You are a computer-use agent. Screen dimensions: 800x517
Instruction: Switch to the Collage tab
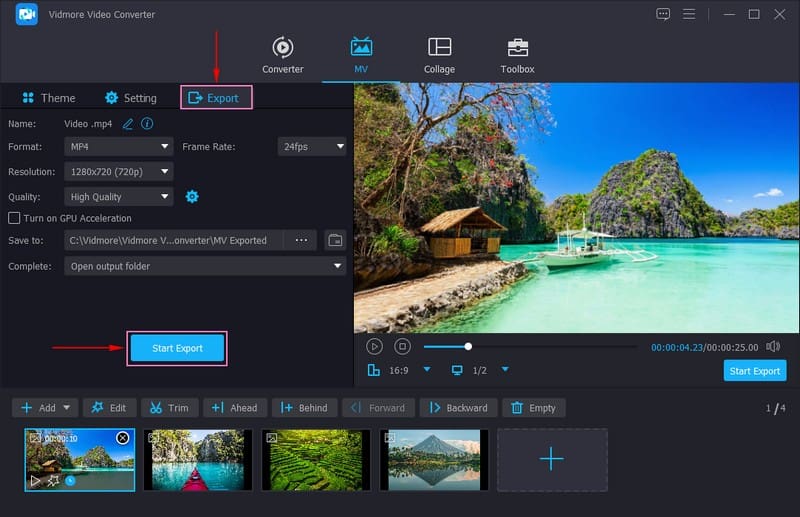[x=439, y=56]
